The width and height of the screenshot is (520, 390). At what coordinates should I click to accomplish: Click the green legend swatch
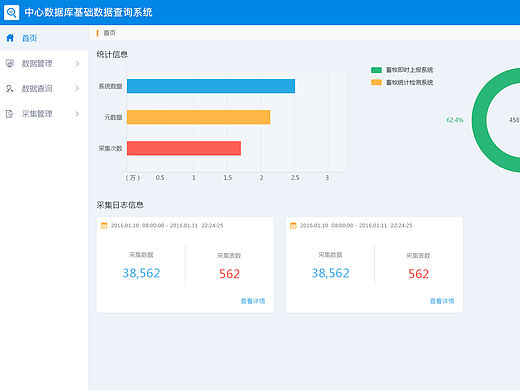(x=376, y=70)
